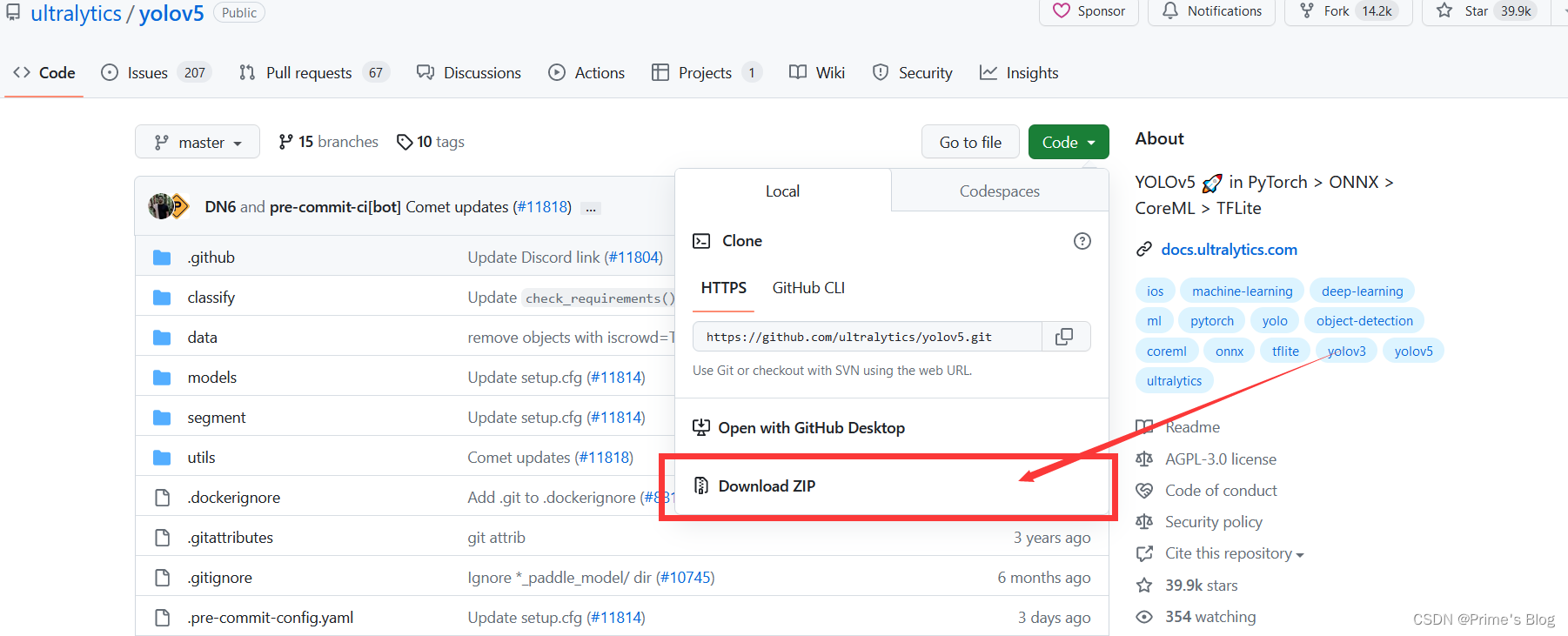Select the HTTPS clone option

(x=724, y=288)
